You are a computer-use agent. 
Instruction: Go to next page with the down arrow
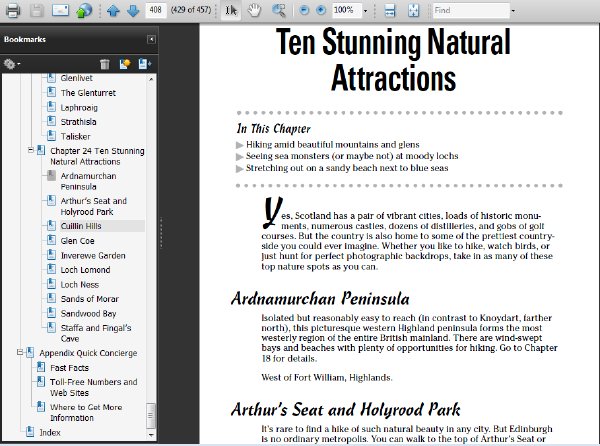pos(133,10)
